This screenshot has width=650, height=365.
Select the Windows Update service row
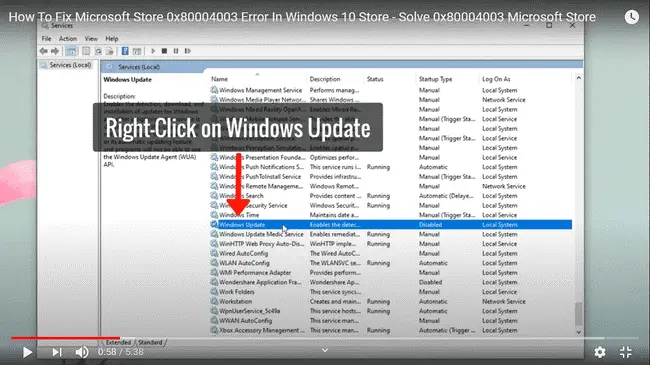point(390,225)
